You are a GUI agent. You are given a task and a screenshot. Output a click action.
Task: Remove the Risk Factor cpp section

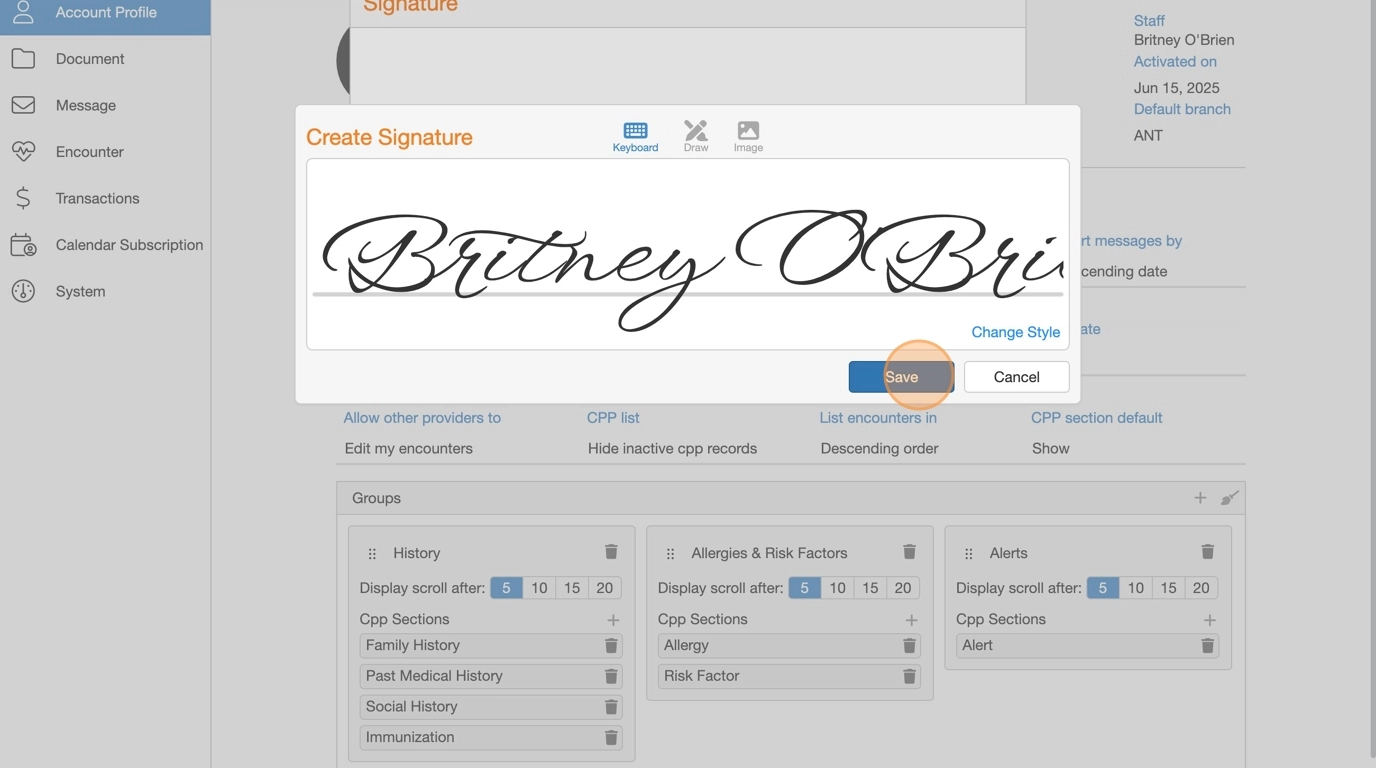coord(909,676)
